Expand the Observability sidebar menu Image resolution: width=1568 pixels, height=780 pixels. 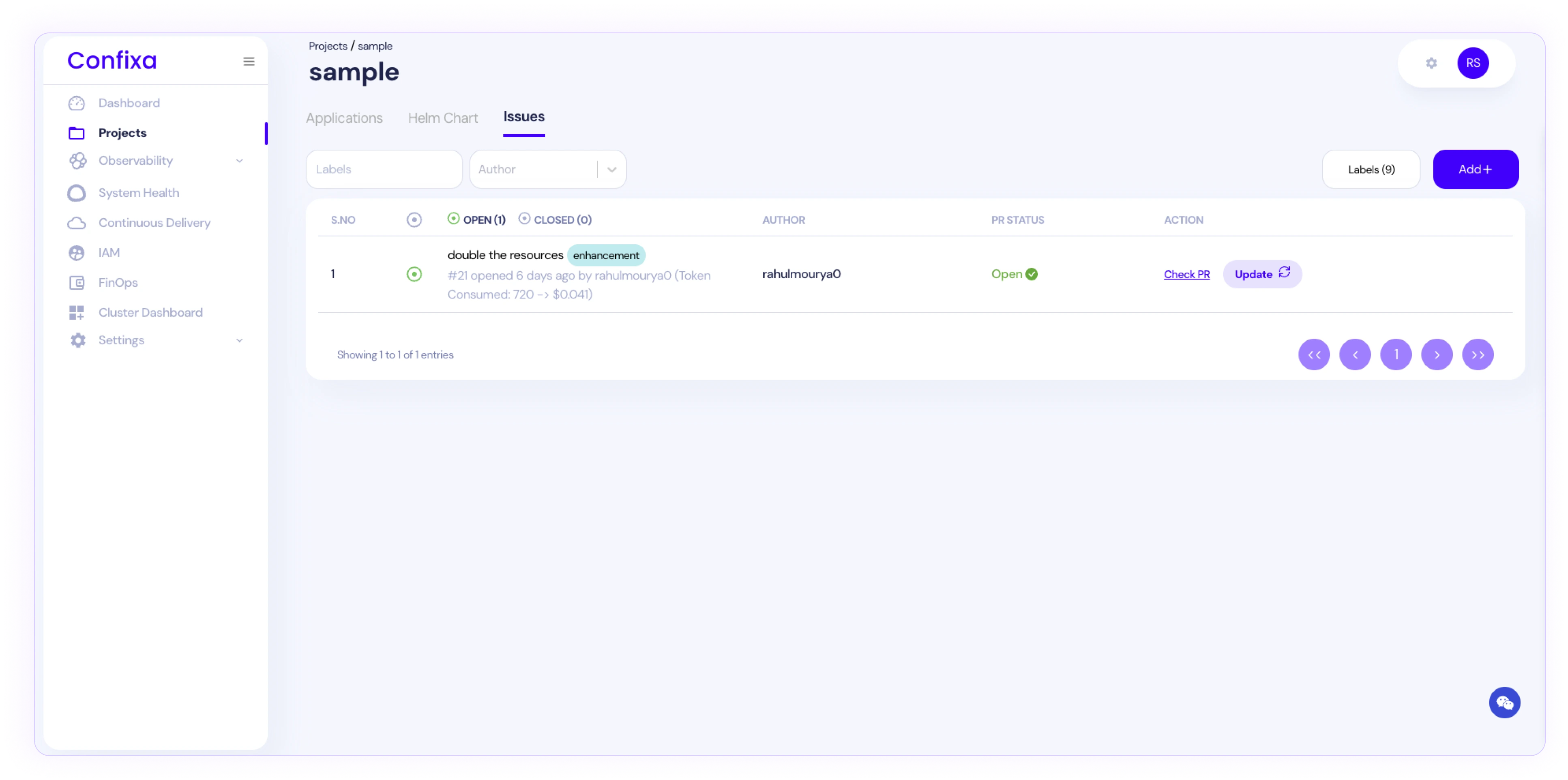pyautogui.click(x=239, y=161)
